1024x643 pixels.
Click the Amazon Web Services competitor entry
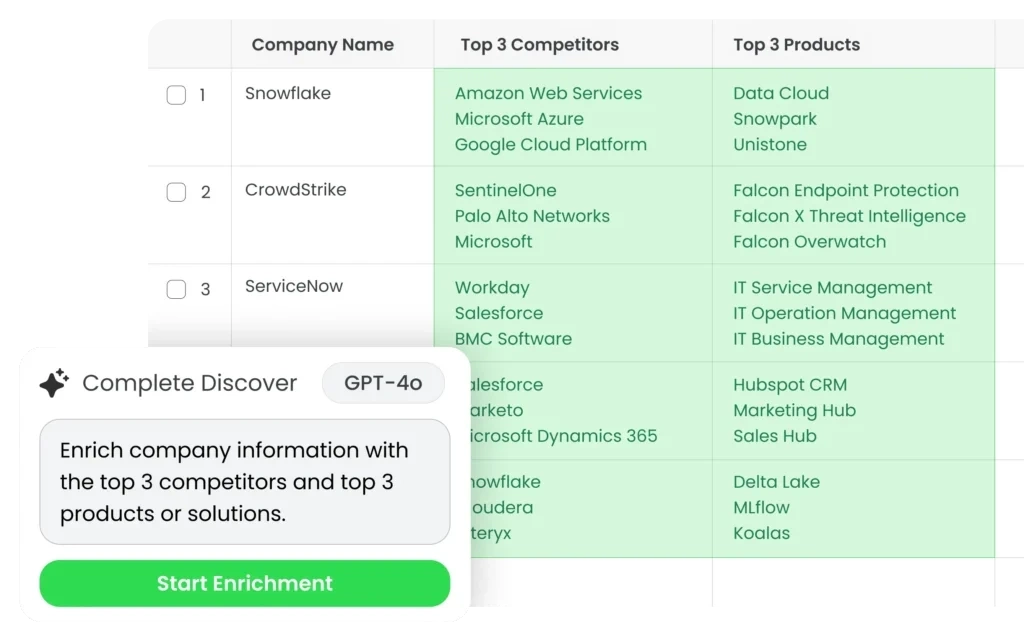coord(548,94)
